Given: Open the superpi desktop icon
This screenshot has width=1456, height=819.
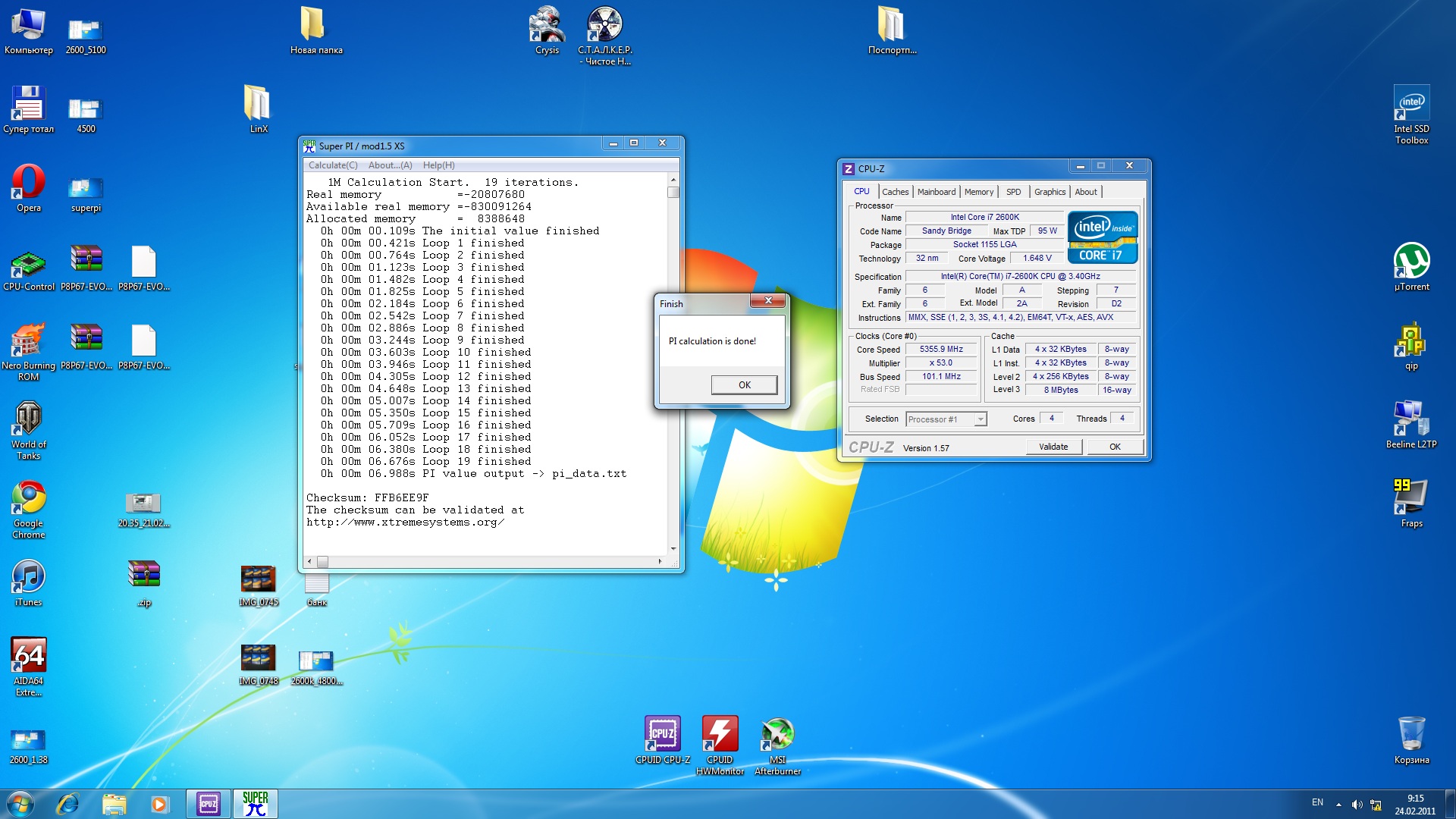Looking at the screenshot, I should (x=86, y=193).
